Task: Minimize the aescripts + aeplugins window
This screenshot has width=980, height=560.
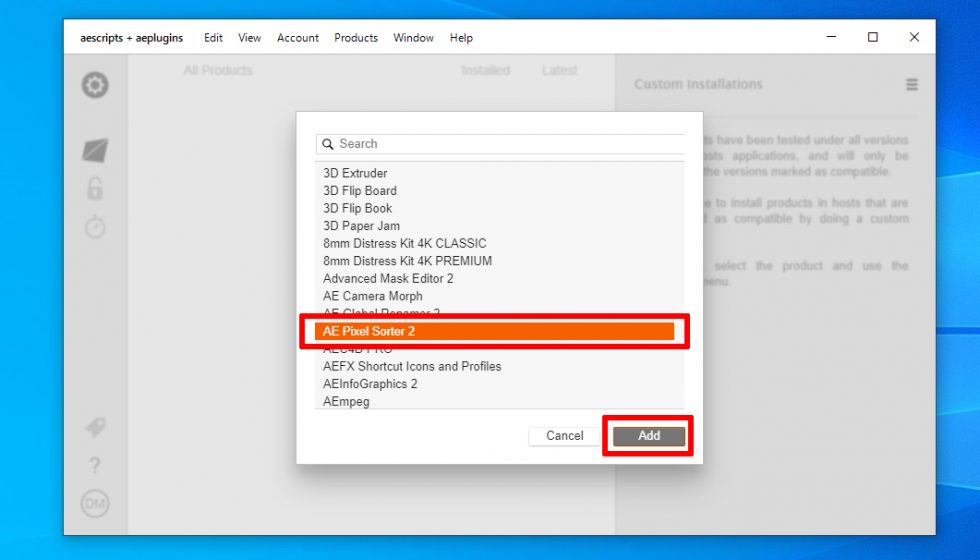Action: click(x=831, y=37)
